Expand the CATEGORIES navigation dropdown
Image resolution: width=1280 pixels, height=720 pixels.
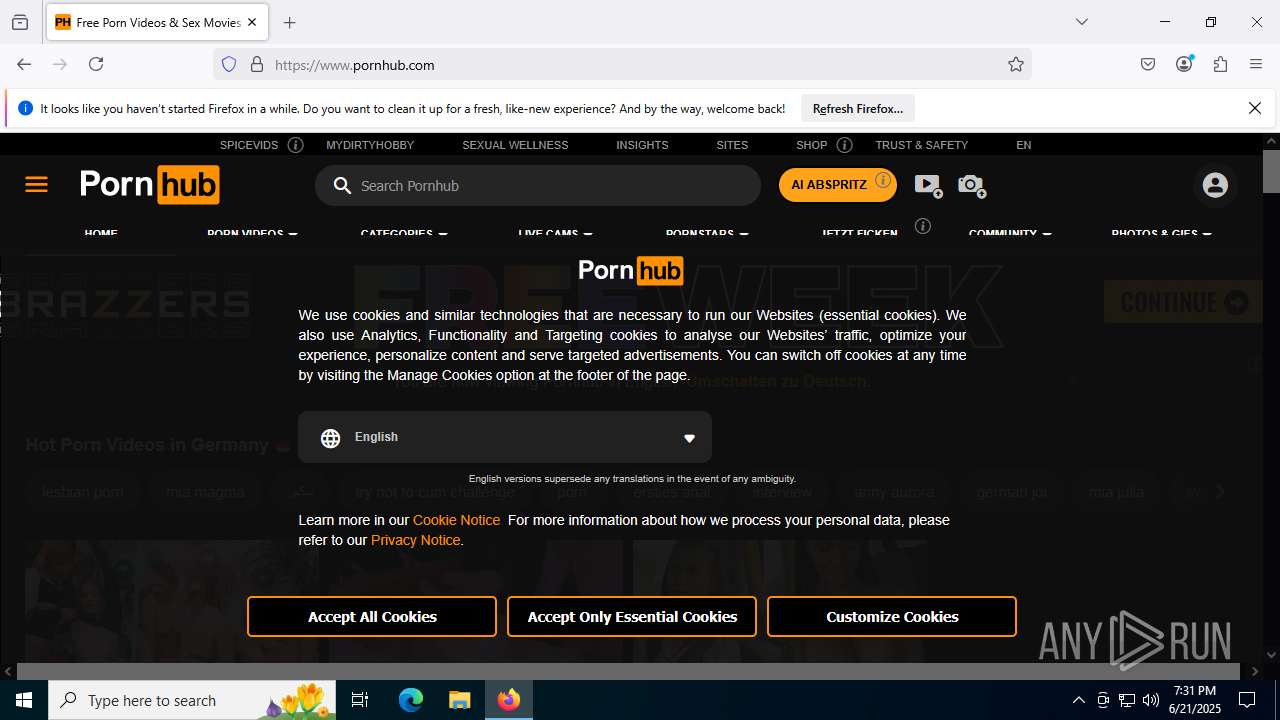pos(404,233)
